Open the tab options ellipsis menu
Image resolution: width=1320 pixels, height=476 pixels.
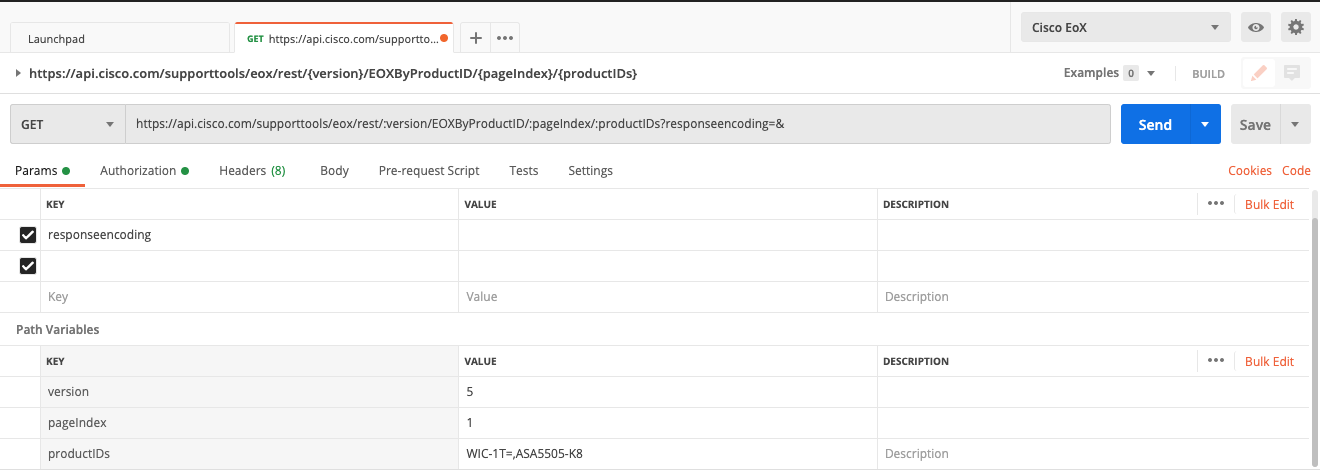click(x=505, y=38)
